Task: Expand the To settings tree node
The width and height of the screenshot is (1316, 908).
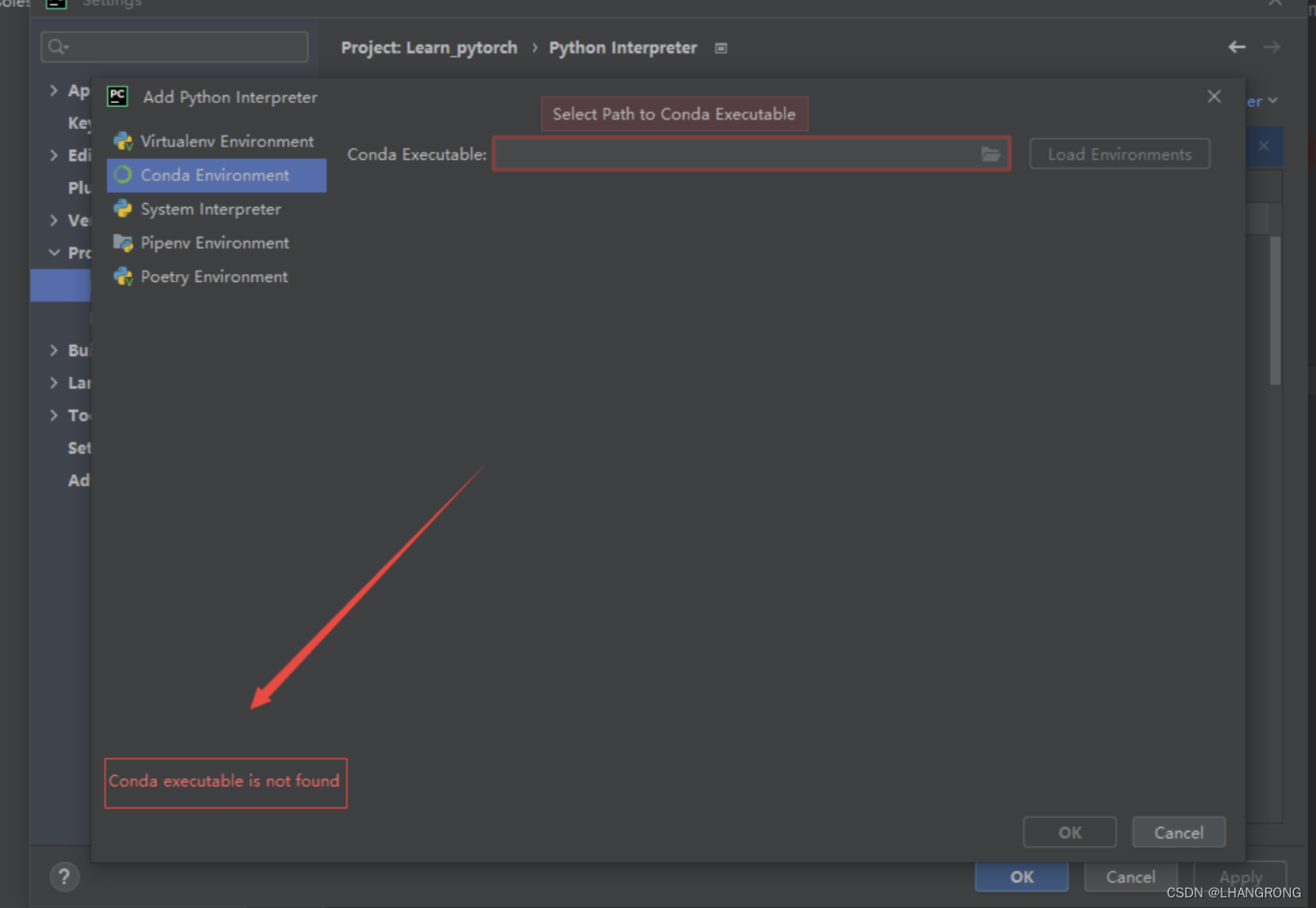Action: pos(54,415)
